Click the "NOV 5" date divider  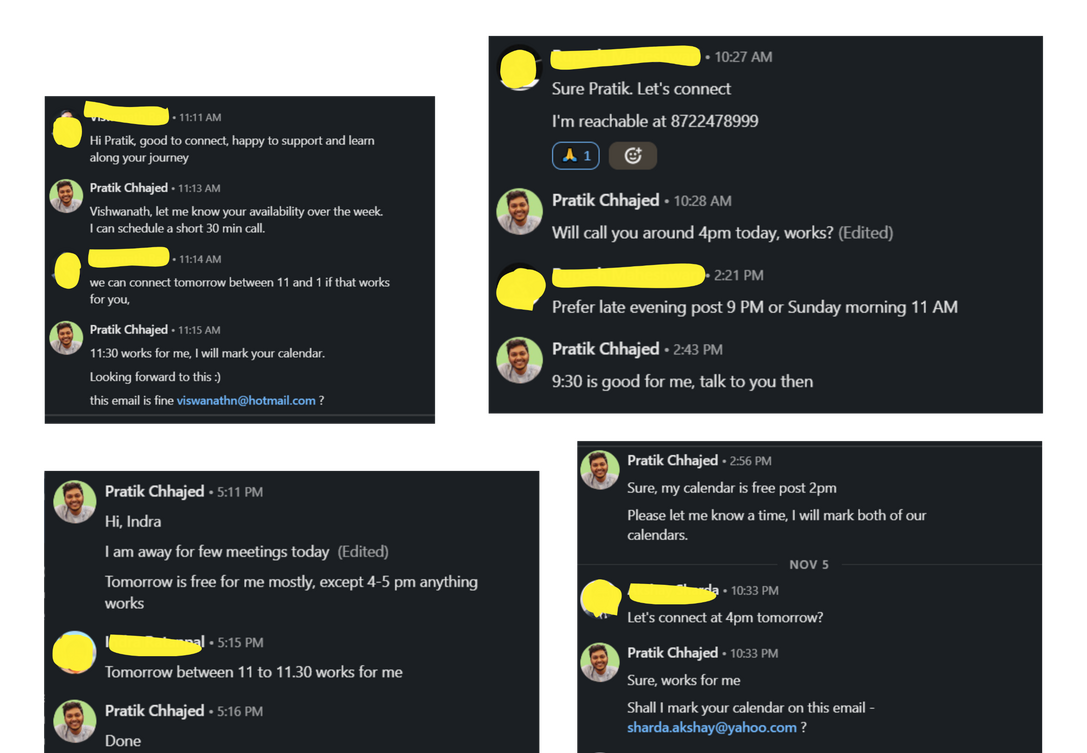click(809, 564)
